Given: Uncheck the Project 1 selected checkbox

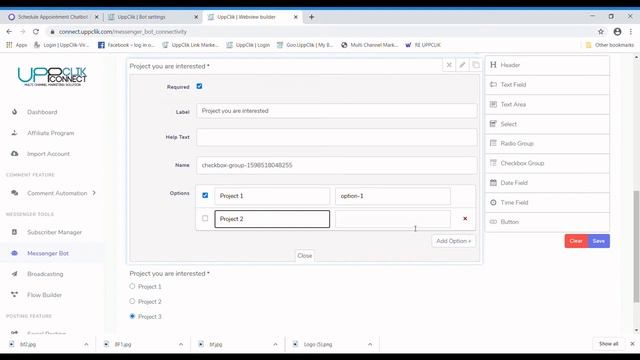Looking at the screenshot, I should tap(205, 196).
